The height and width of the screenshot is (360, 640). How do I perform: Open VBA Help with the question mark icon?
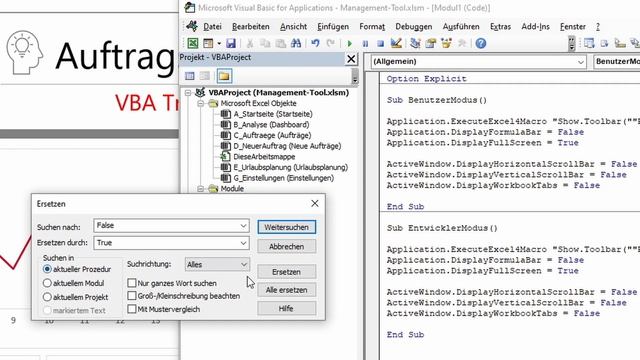(x=481, y=43)
